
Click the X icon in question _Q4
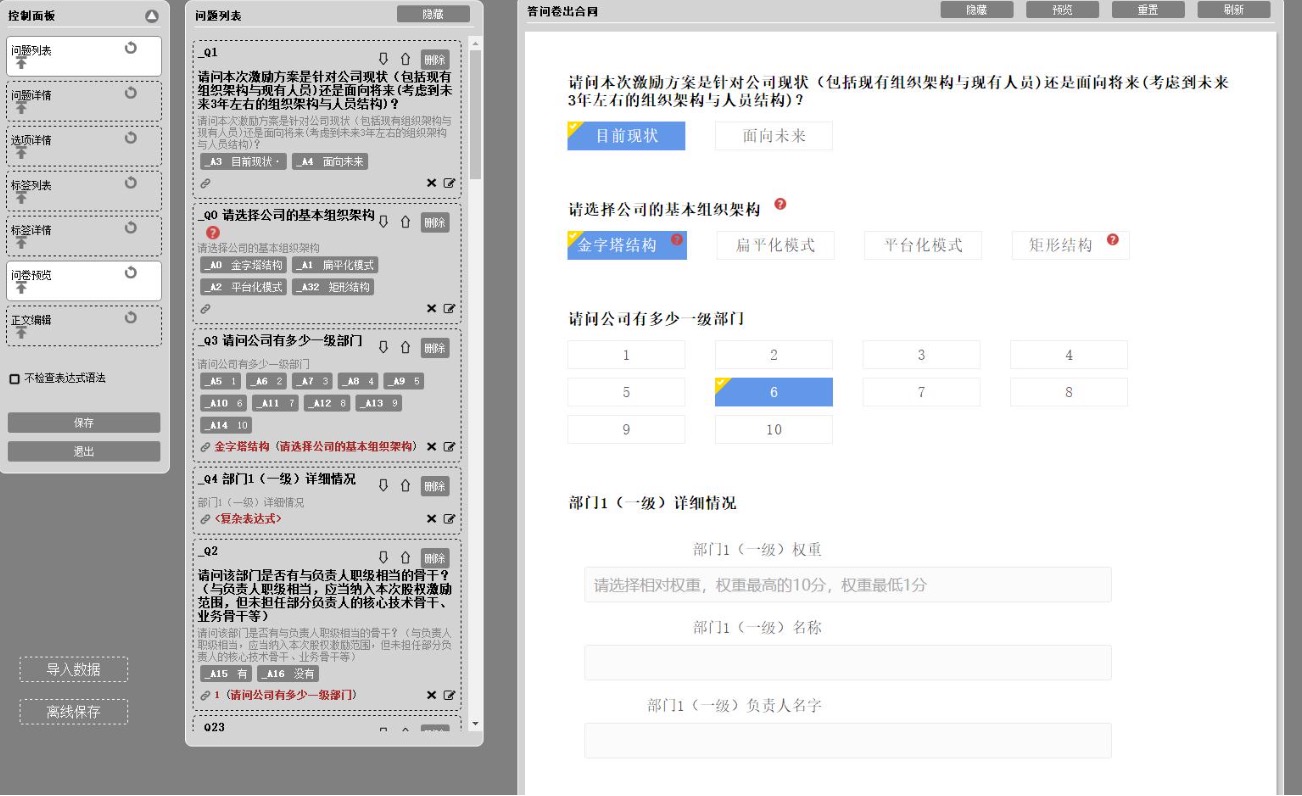click(432, 519)
